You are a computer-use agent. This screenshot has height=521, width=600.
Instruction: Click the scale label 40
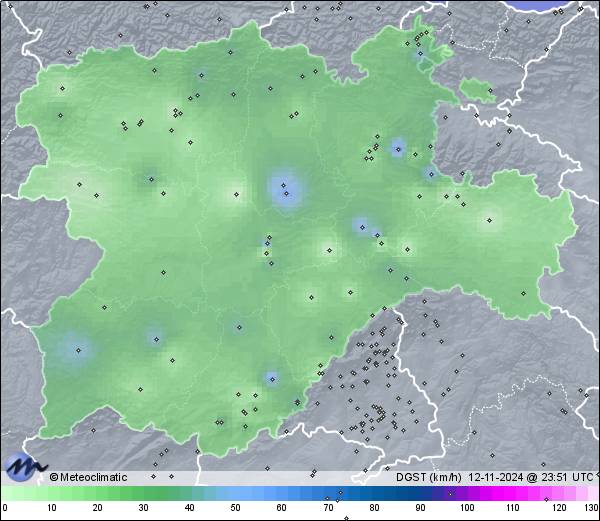pyautogui.click(x=189, y=508)
